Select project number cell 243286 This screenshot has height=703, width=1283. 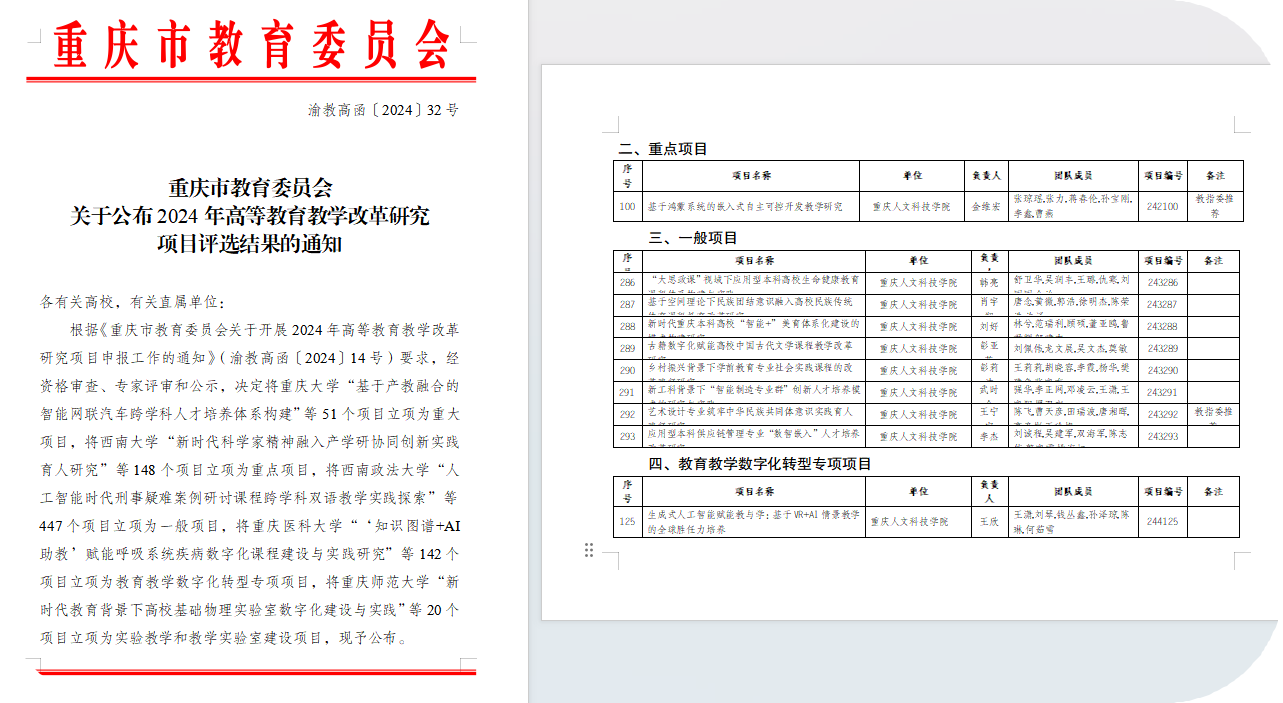[x=1162, y=283]
